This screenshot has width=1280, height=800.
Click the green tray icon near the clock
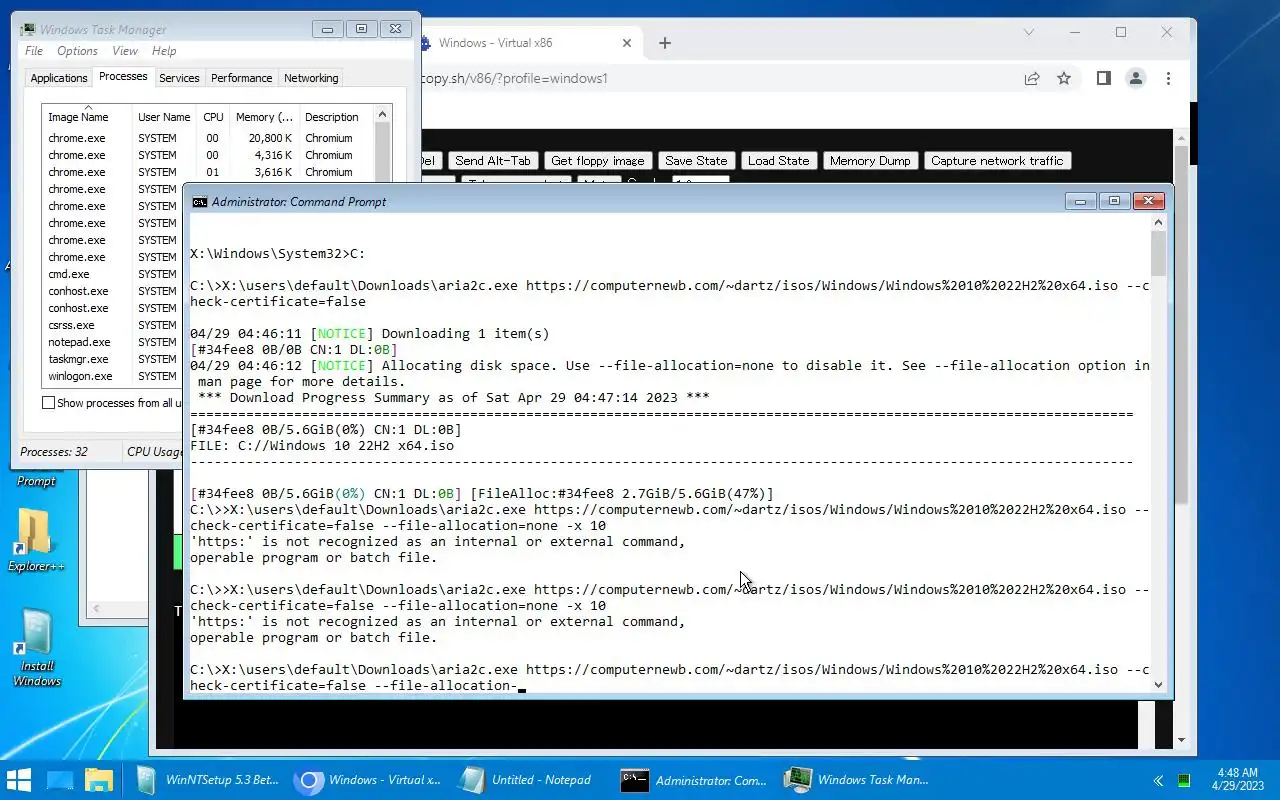(x=1184, y=781)
